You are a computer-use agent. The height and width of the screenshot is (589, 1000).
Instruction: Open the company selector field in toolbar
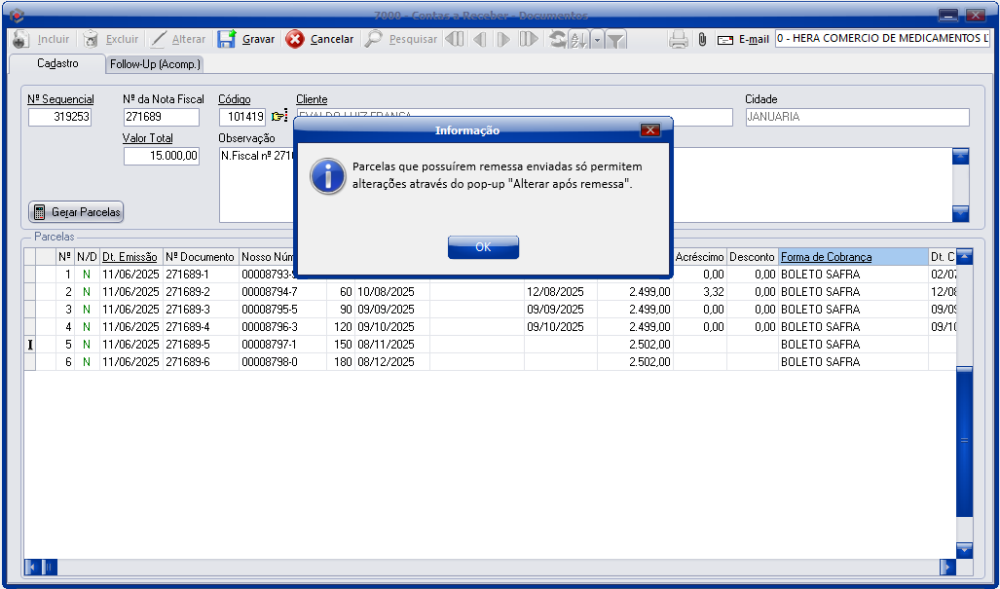(x=881, y=39)
